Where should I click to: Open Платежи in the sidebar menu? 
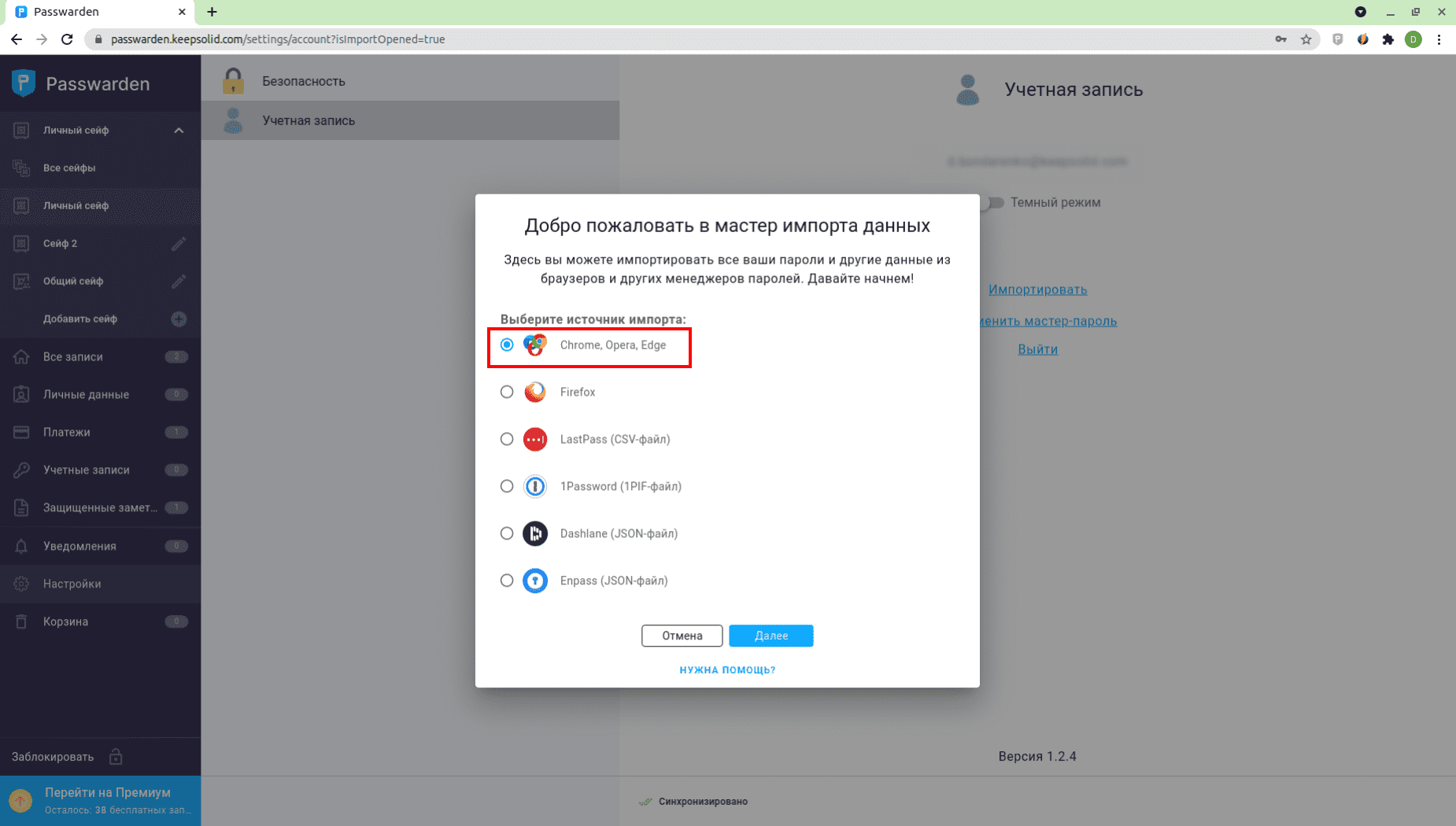67,433
